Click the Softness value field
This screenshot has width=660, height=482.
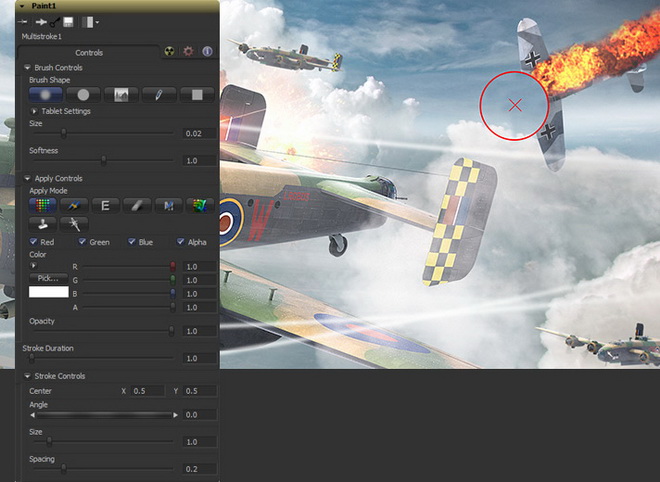tap(200, 160)
